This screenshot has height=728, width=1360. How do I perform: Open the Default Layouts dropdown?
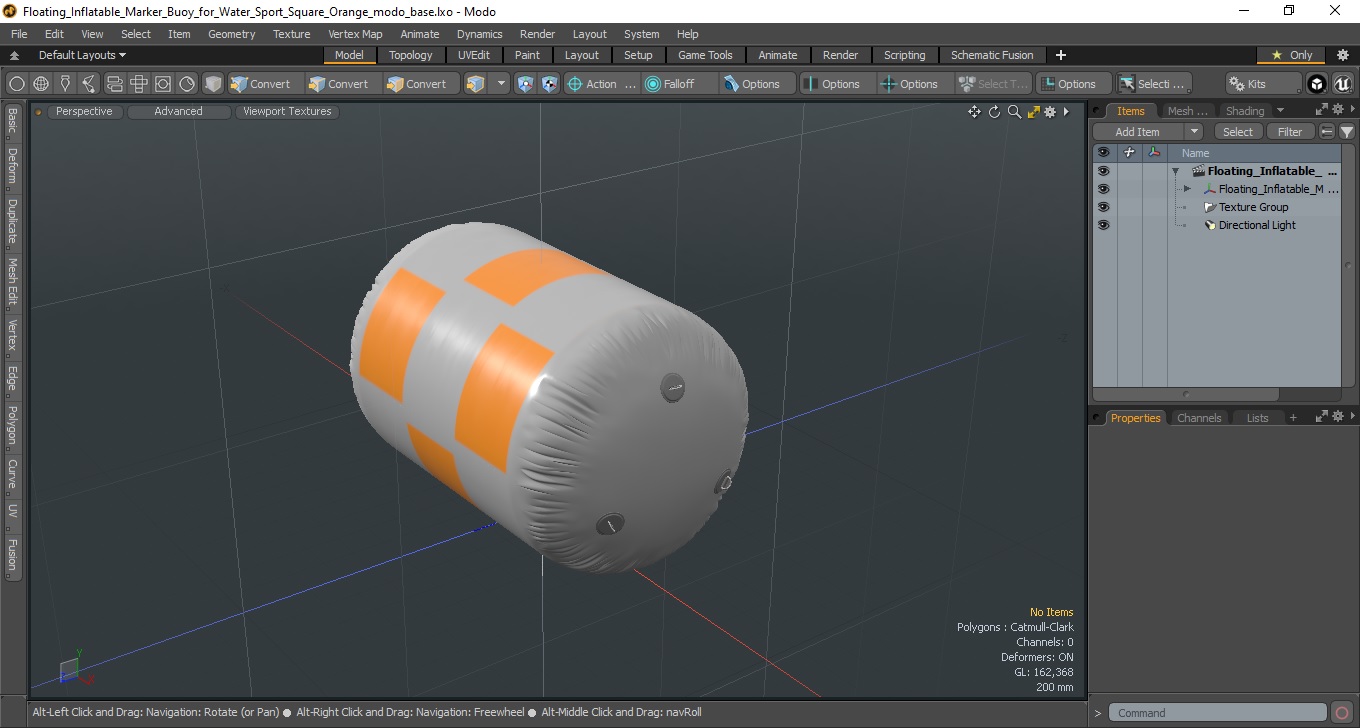(x=82, y=55)
